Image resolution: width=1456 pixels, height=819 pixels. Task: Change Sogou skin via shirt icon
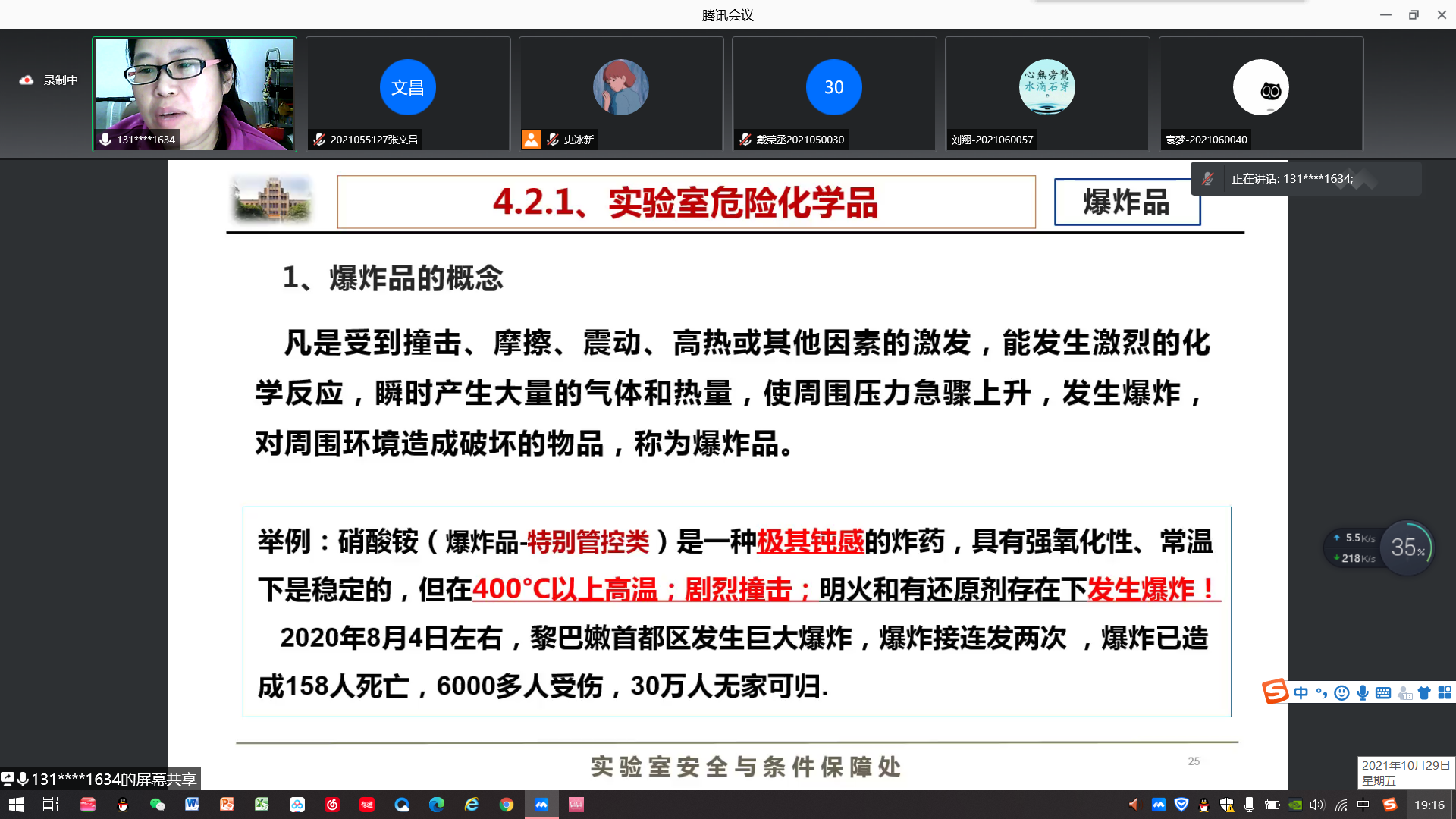tap(1424, 692)
